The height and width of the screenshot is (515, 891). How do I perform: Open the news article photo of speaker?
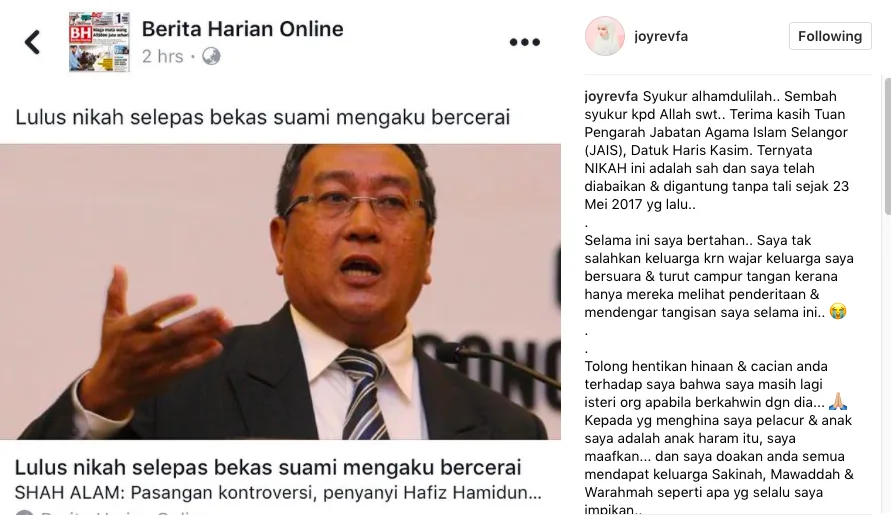[x=280, y=292]
